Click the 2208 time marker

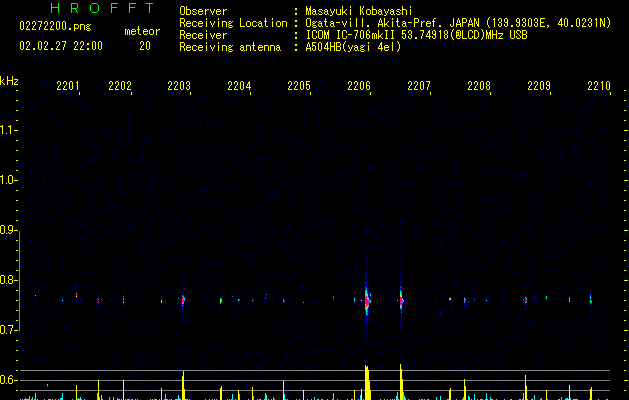click(x=479, y=86)
